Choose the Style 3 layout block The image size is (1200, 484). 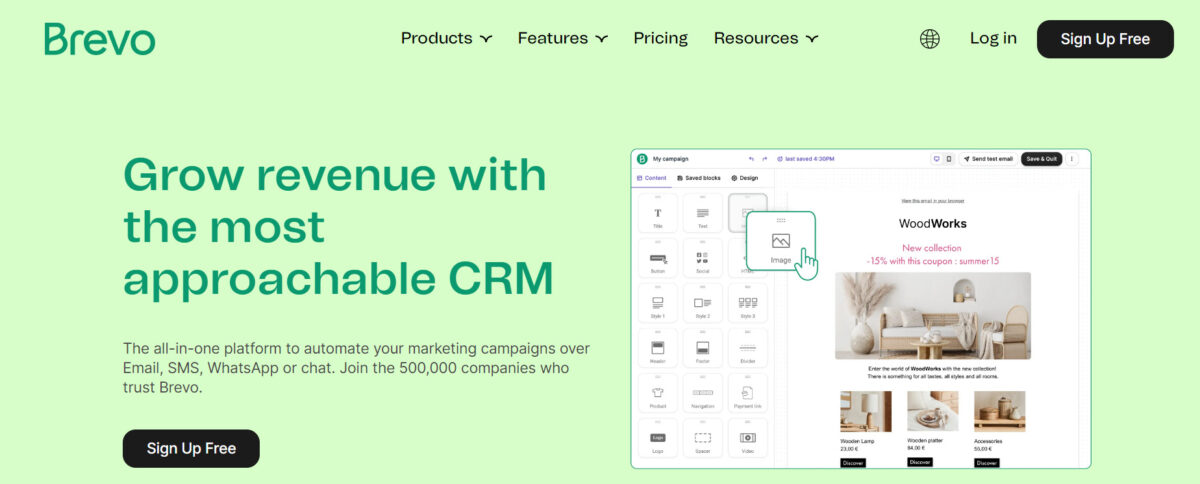pyautogui.click(x=748, y=304)
